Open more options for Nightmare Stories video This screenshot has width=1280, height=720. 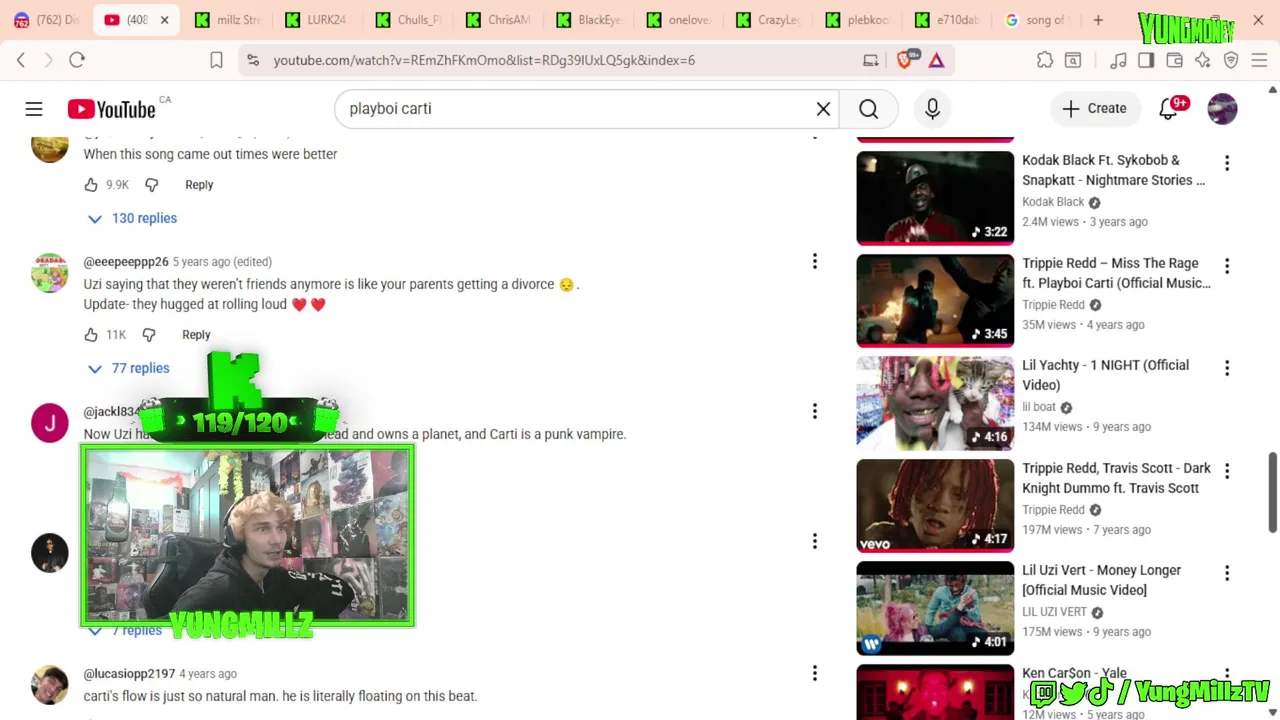(x=1227, y=163)
